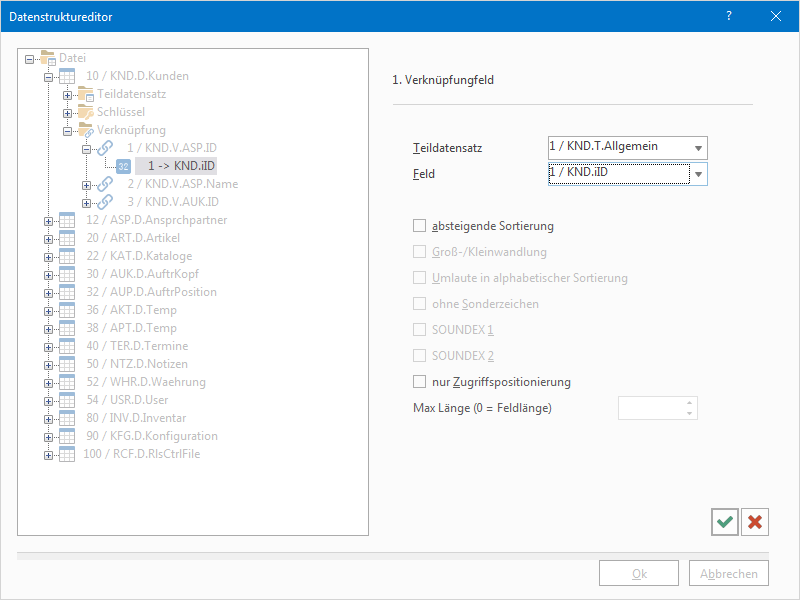This screenshot has width=800, height=600.
Task: Collapse the 10 / KND.D.Kunden tree node
Action: coord(48,76)
